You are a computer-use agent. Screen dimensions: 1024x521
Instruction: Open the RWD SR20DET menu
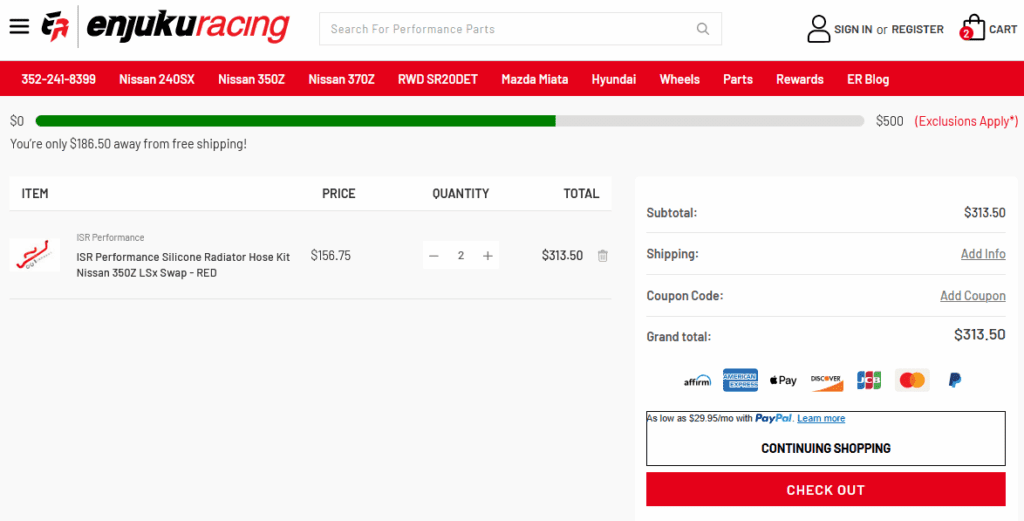pyautogui.click(x=438, y=80)
